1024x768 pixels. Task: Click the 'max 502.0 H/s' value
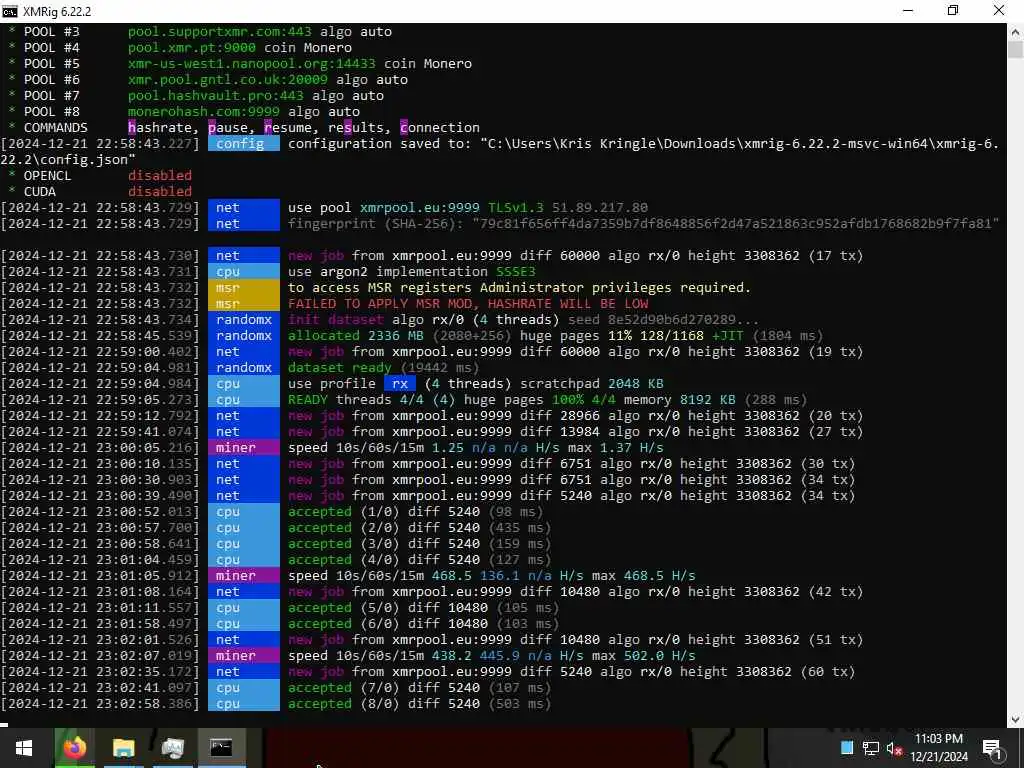click(643, 656)
